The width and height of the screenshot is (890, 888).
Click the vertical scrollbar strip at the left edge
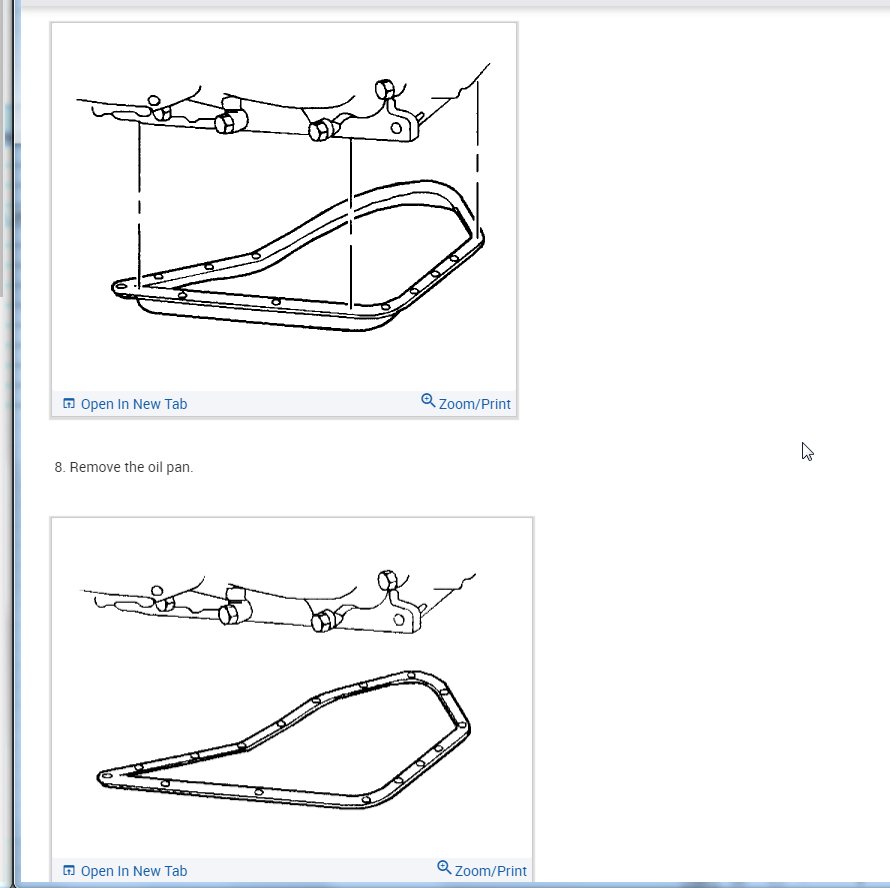click(x=2, y=148)
